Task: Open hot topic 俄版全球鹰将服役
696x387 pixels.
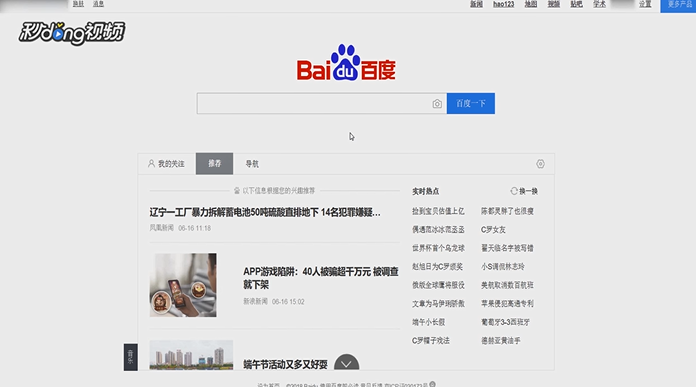Action: 438,285
